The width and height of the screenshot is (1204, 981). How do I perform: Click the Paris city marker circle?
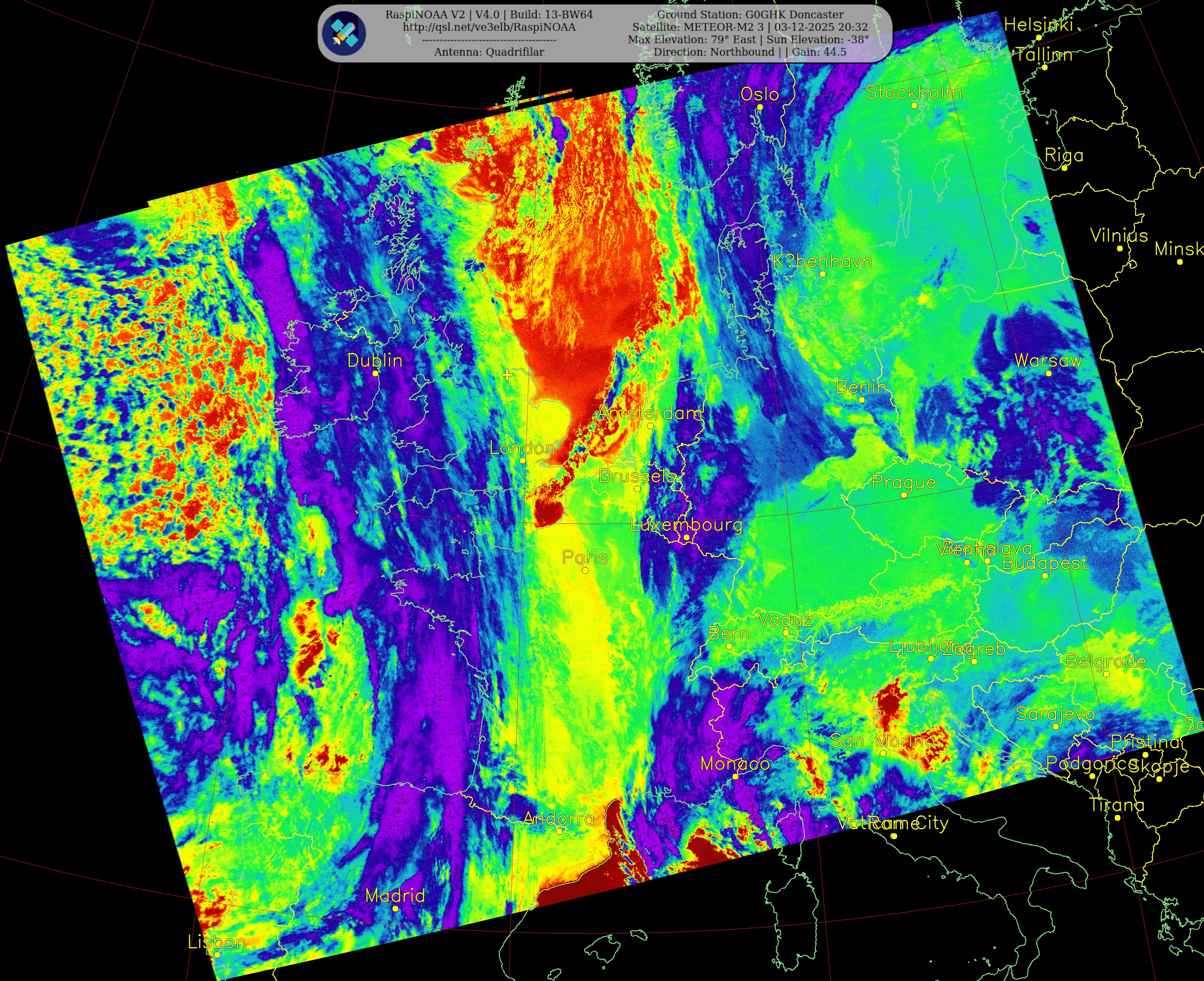pos(585,571)
